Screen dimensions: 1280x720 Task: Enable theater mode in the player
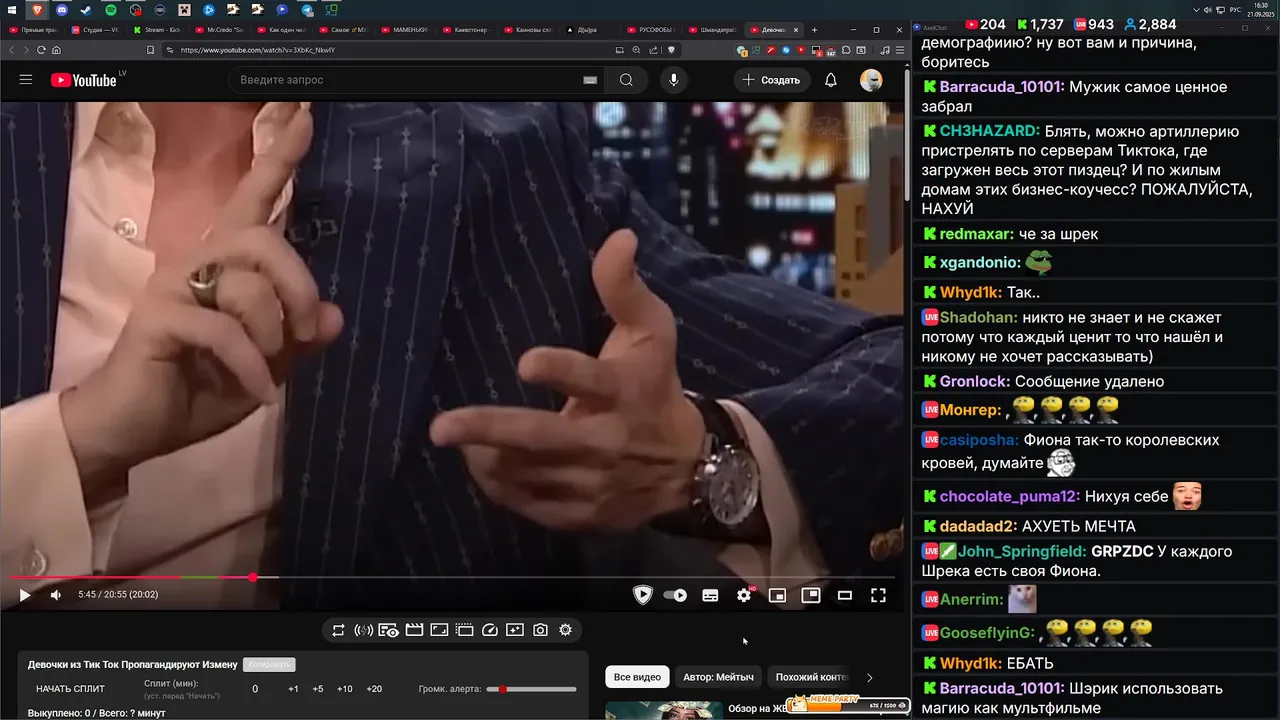pos(845,595)
